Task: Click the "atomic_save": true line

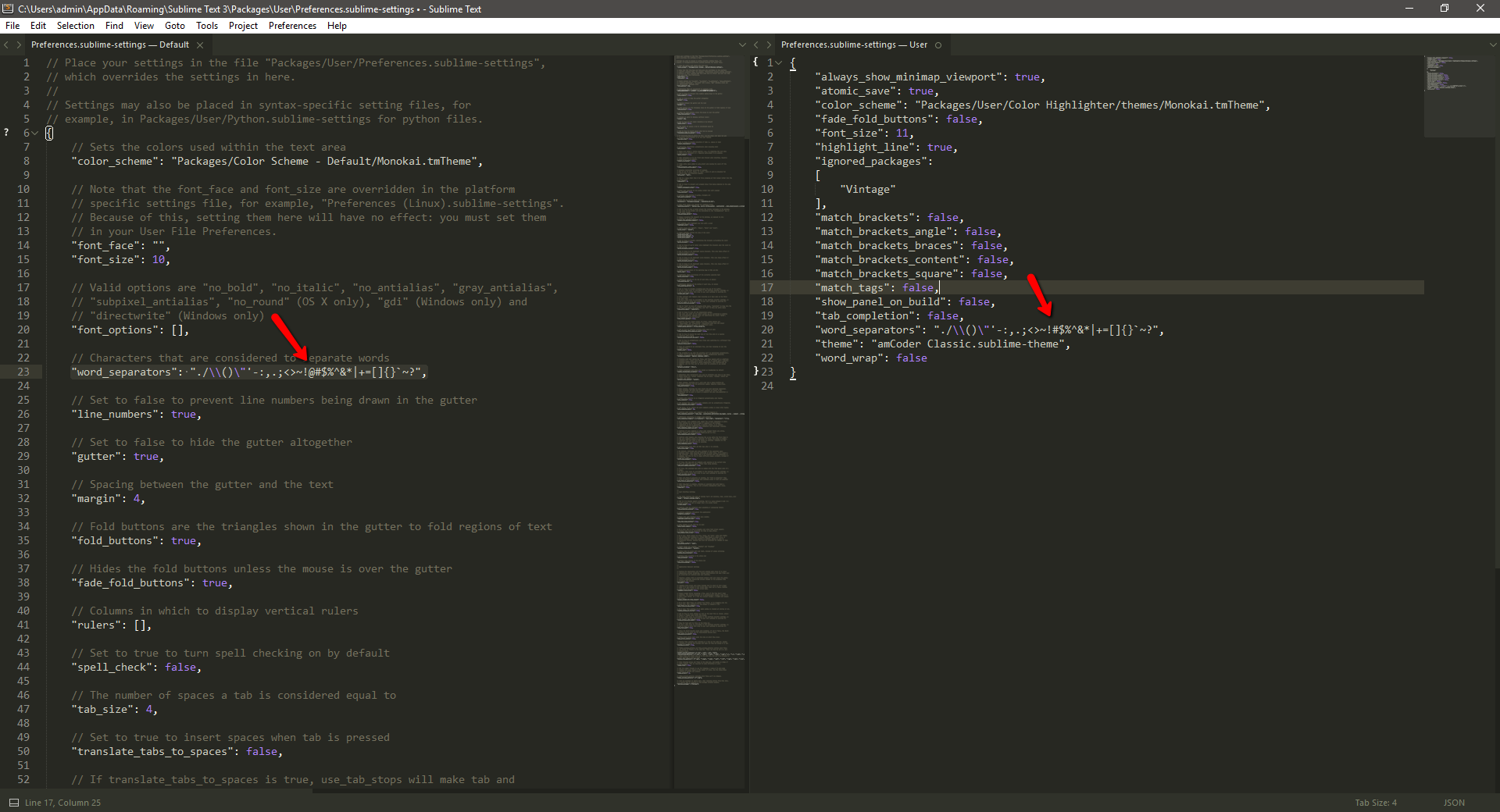Action: click(x=877, y=91)
